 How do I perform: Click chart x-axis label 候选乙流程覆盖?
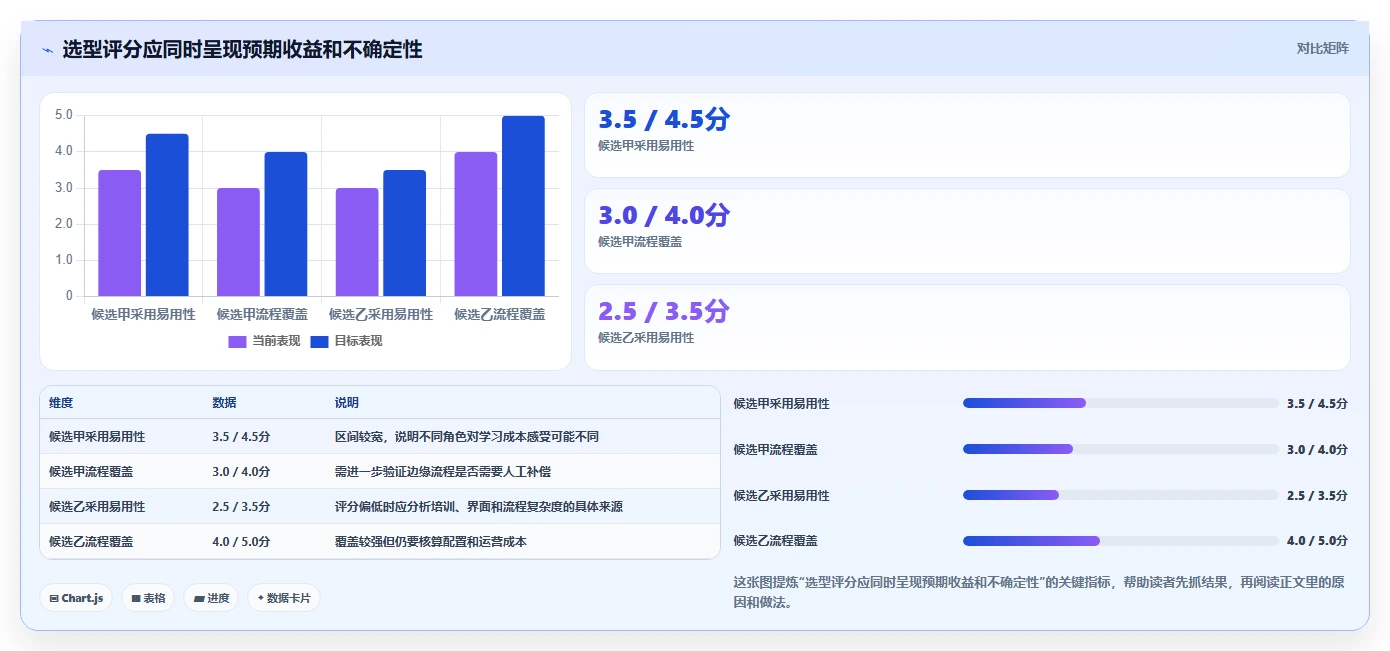(500, 314)
